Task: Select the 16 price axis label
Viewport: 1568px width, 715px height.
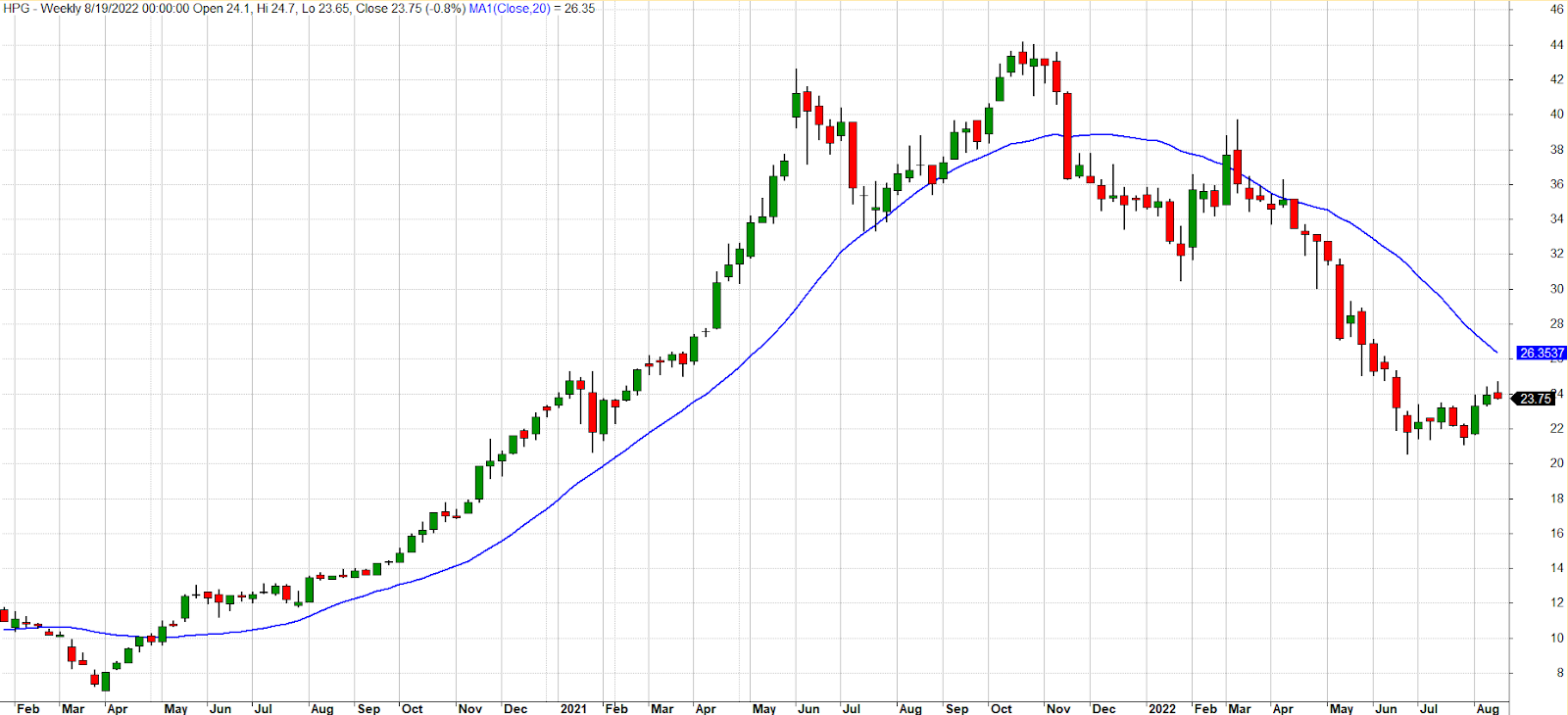Action: (1557, 534)
